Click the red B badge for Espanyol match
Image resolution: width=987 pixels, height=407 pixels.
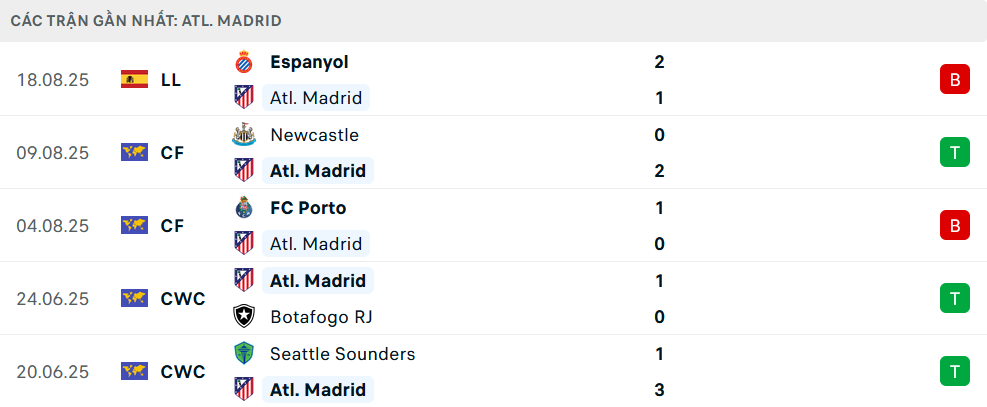tap(955, 79)
